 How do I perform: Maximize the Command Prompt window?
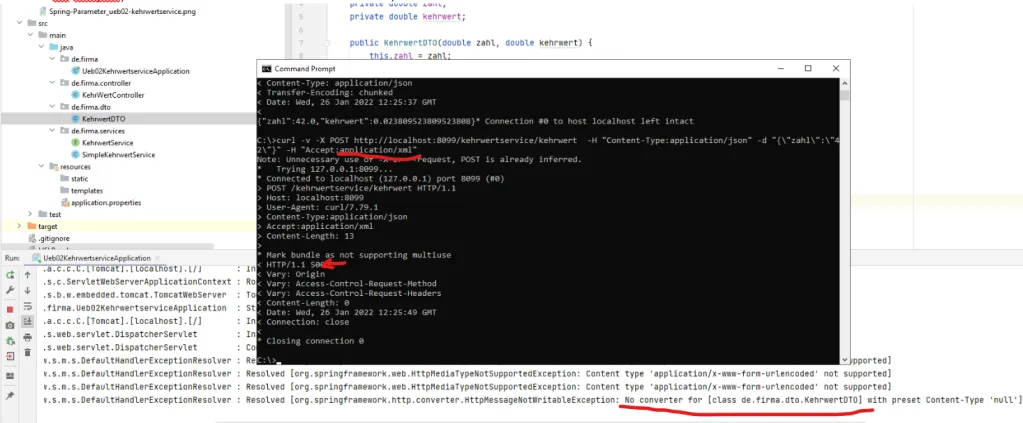point(808,69)
